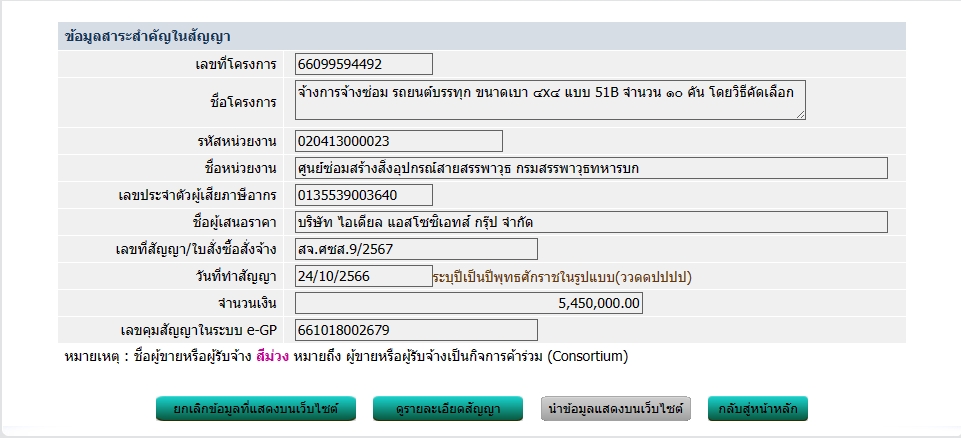Click the resize handle of ชื่อโครงการ textarea
Image resolution: width=961 pixels, height=438 pixels.
click(800, 115)
